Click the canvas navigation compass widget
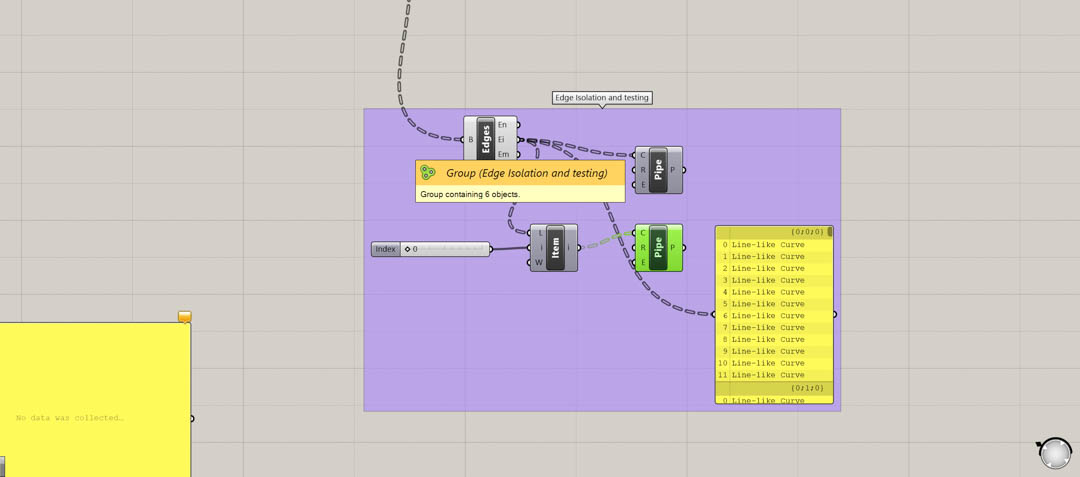 (x=1054, y=453)
